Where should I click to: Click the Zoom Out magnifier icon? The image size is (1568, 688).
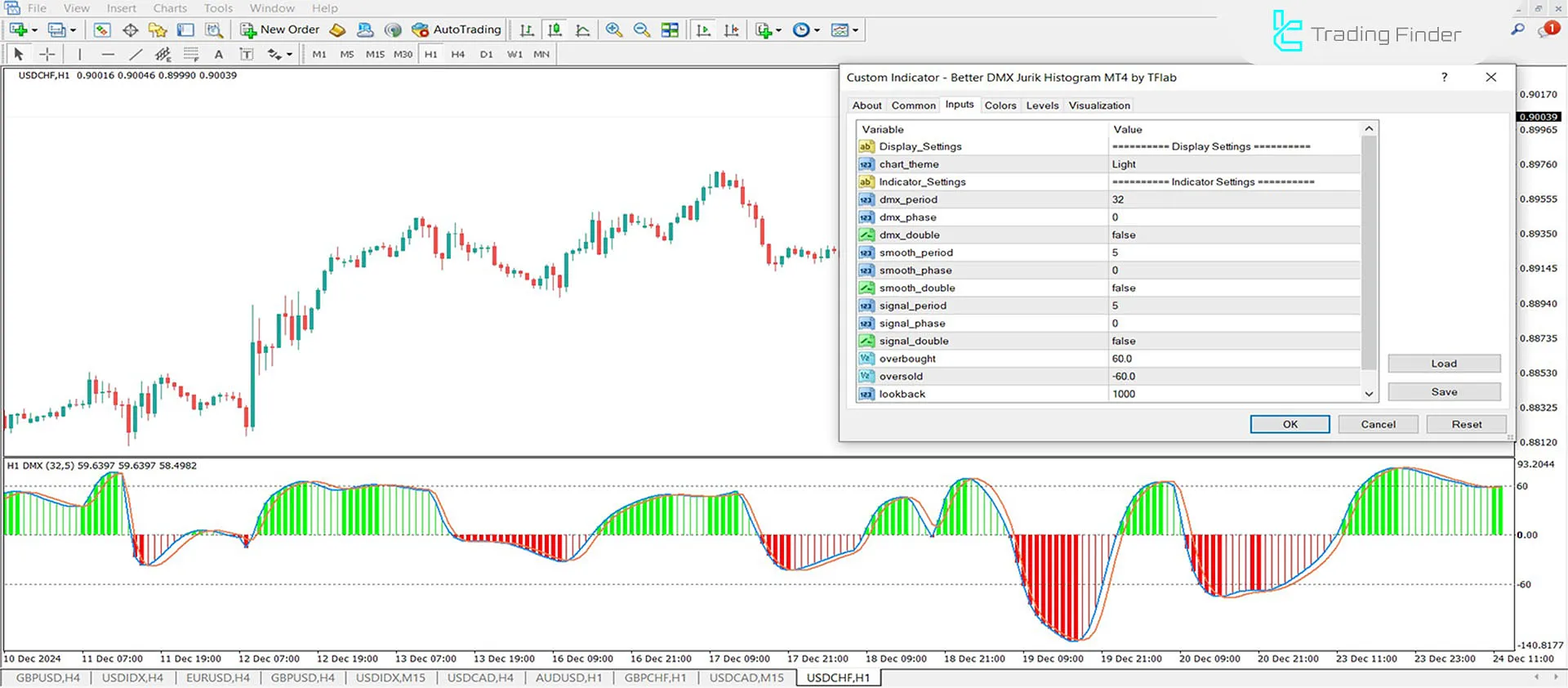[642, 30]
